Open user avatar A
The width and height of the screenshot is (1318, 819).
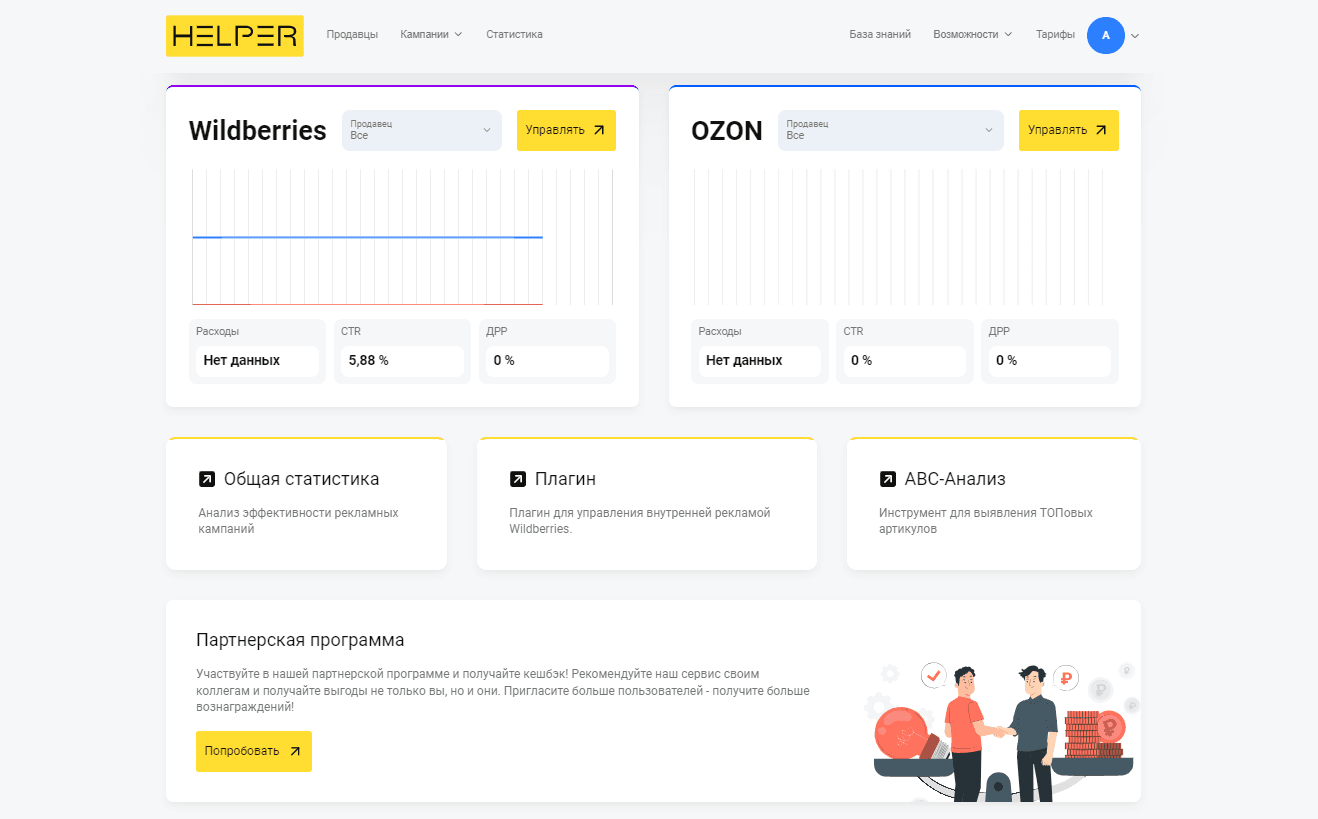(1106, 35)
